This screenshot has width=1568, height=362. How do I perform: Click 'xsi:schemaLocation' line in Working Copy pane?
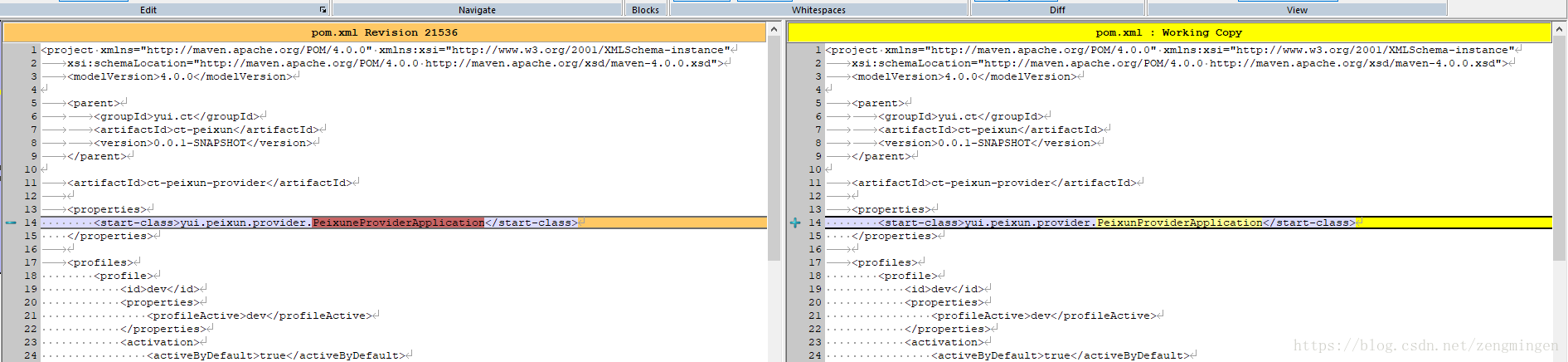(x=1180, y=63)
